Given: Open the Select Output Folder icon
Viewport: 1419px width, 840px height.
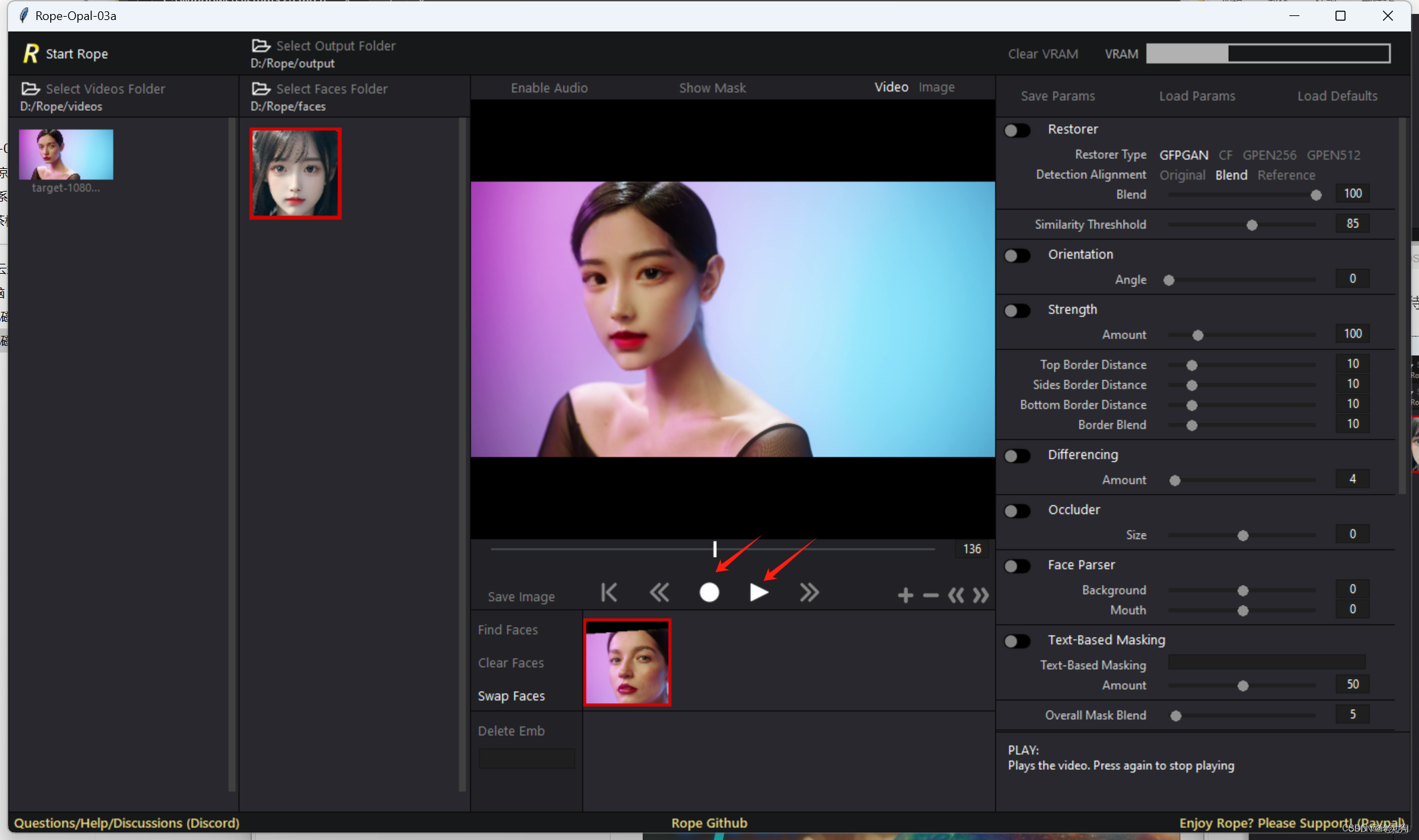Looking at the screenshot, I should [261, 45].
